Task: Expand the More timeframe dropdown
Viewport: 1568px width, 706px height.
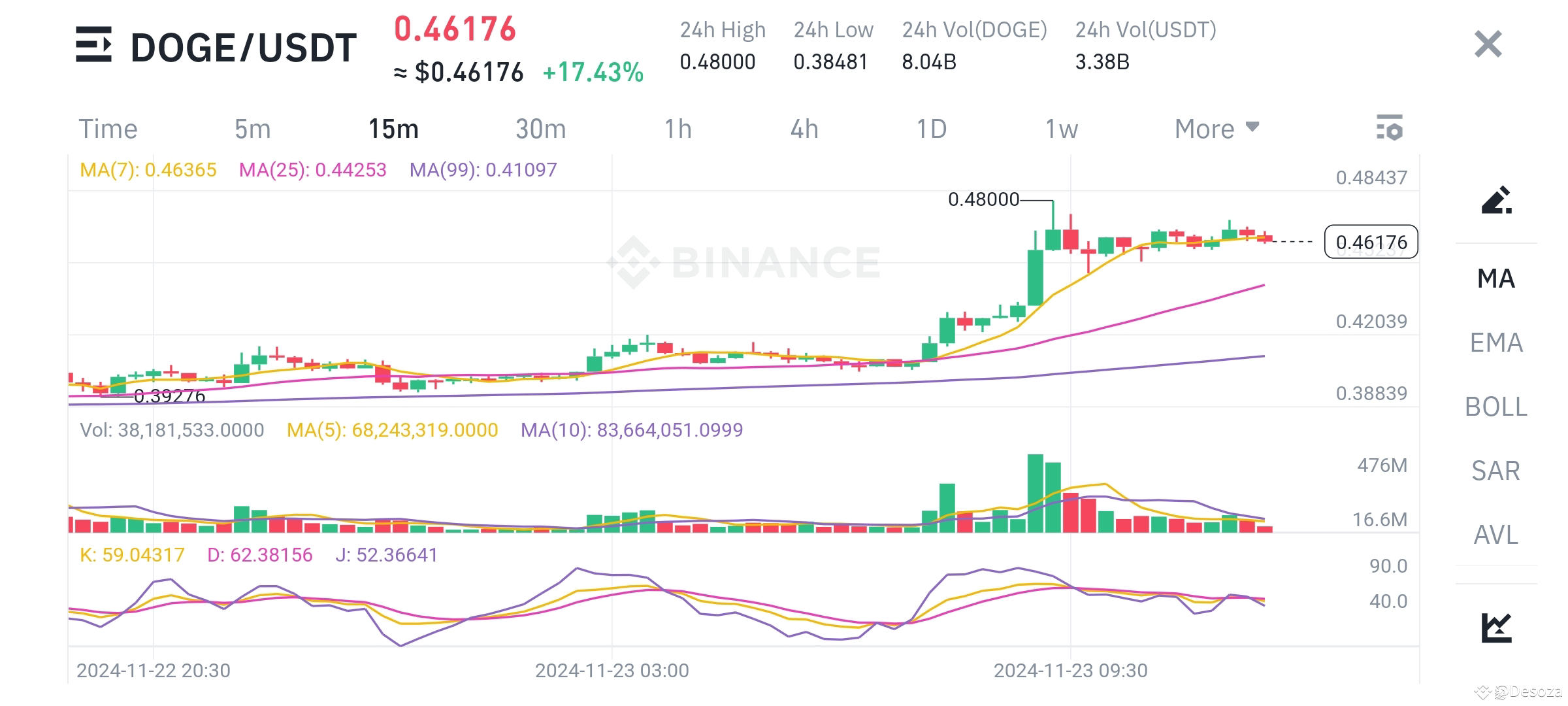Action: coord(1215,129)
